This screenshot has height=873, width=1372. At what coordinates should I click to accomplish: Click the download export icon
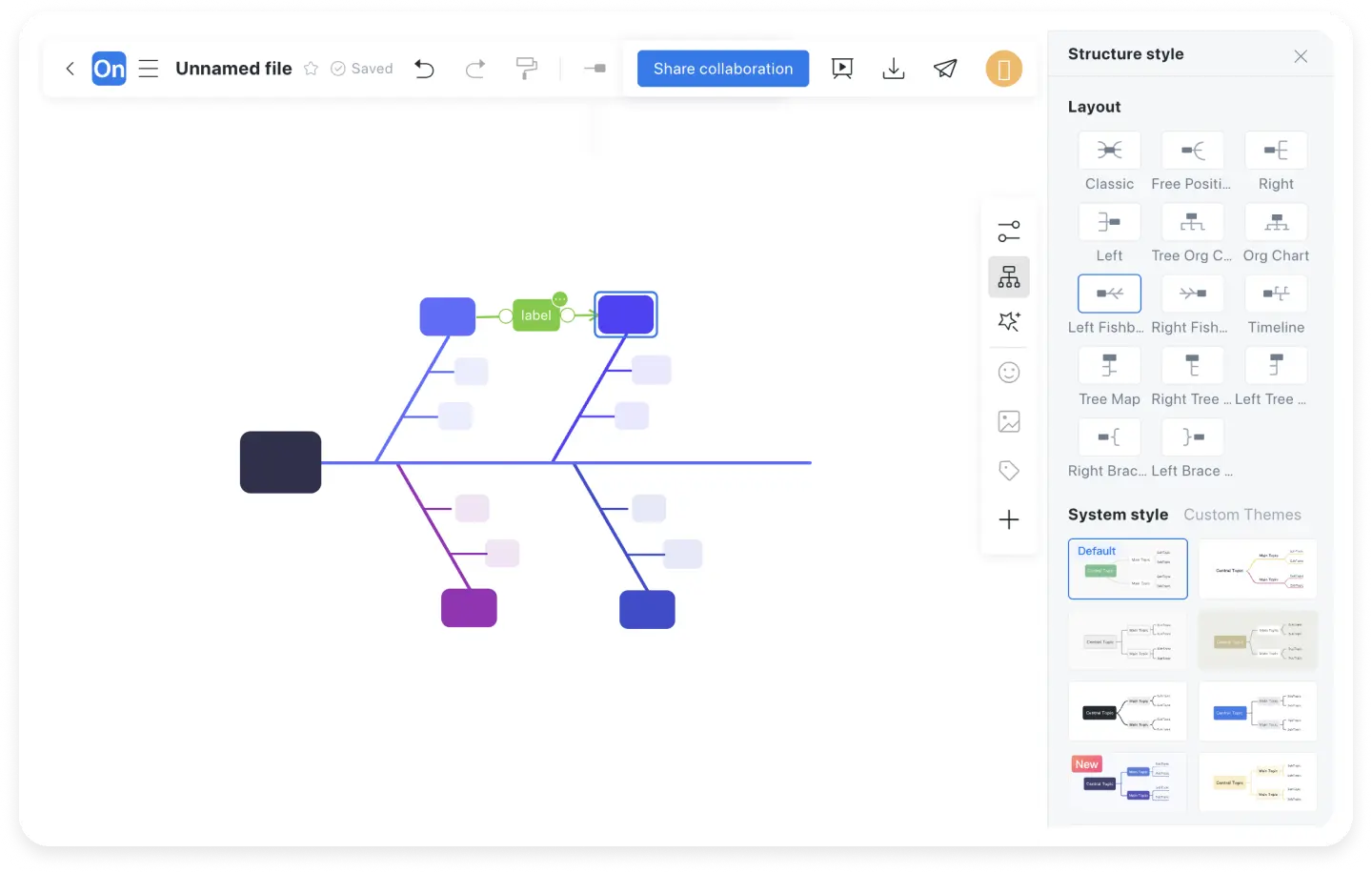(x=893, y=69)
